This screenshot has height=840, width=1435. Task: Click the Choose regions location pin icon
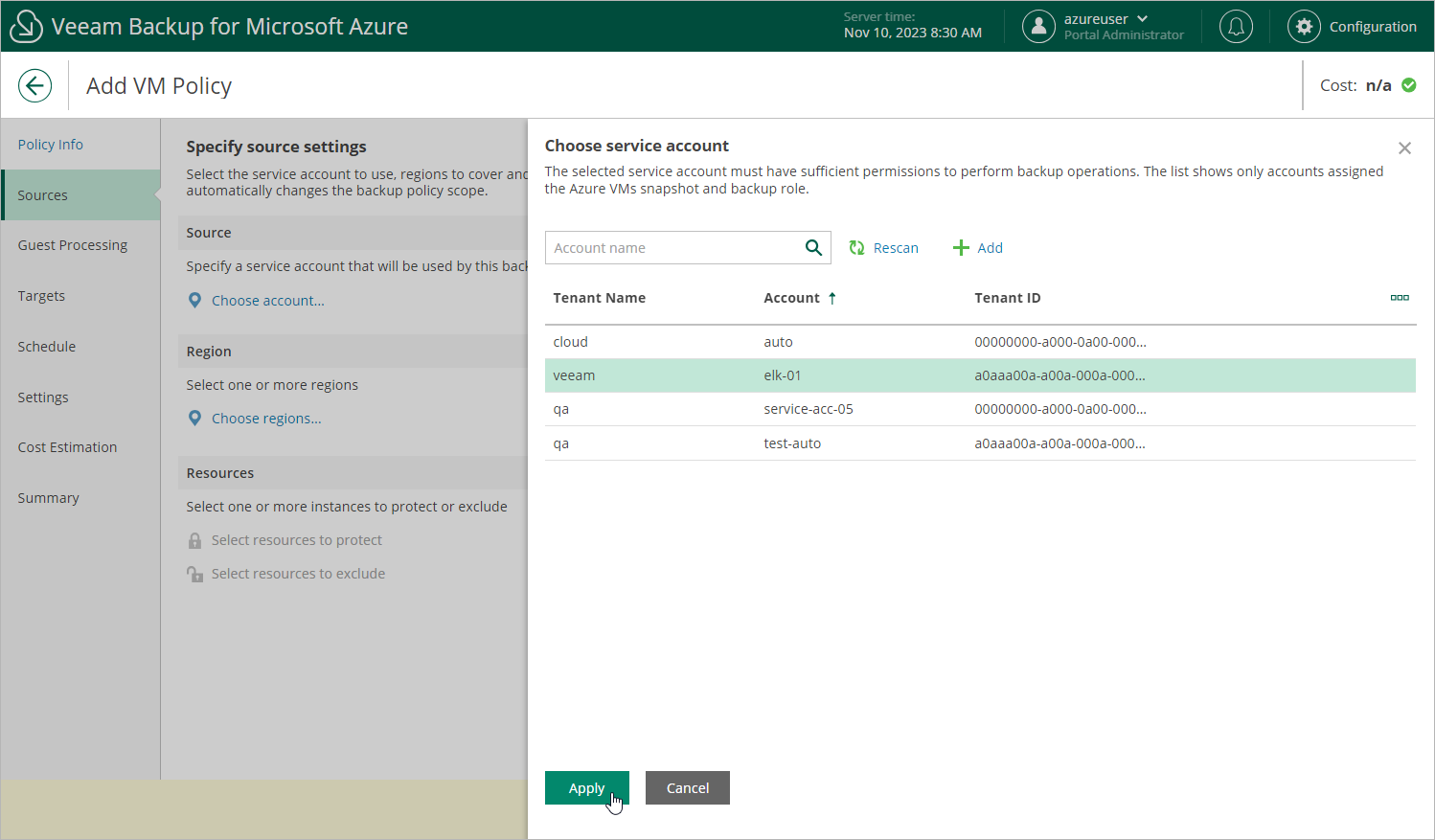(194, 419)
